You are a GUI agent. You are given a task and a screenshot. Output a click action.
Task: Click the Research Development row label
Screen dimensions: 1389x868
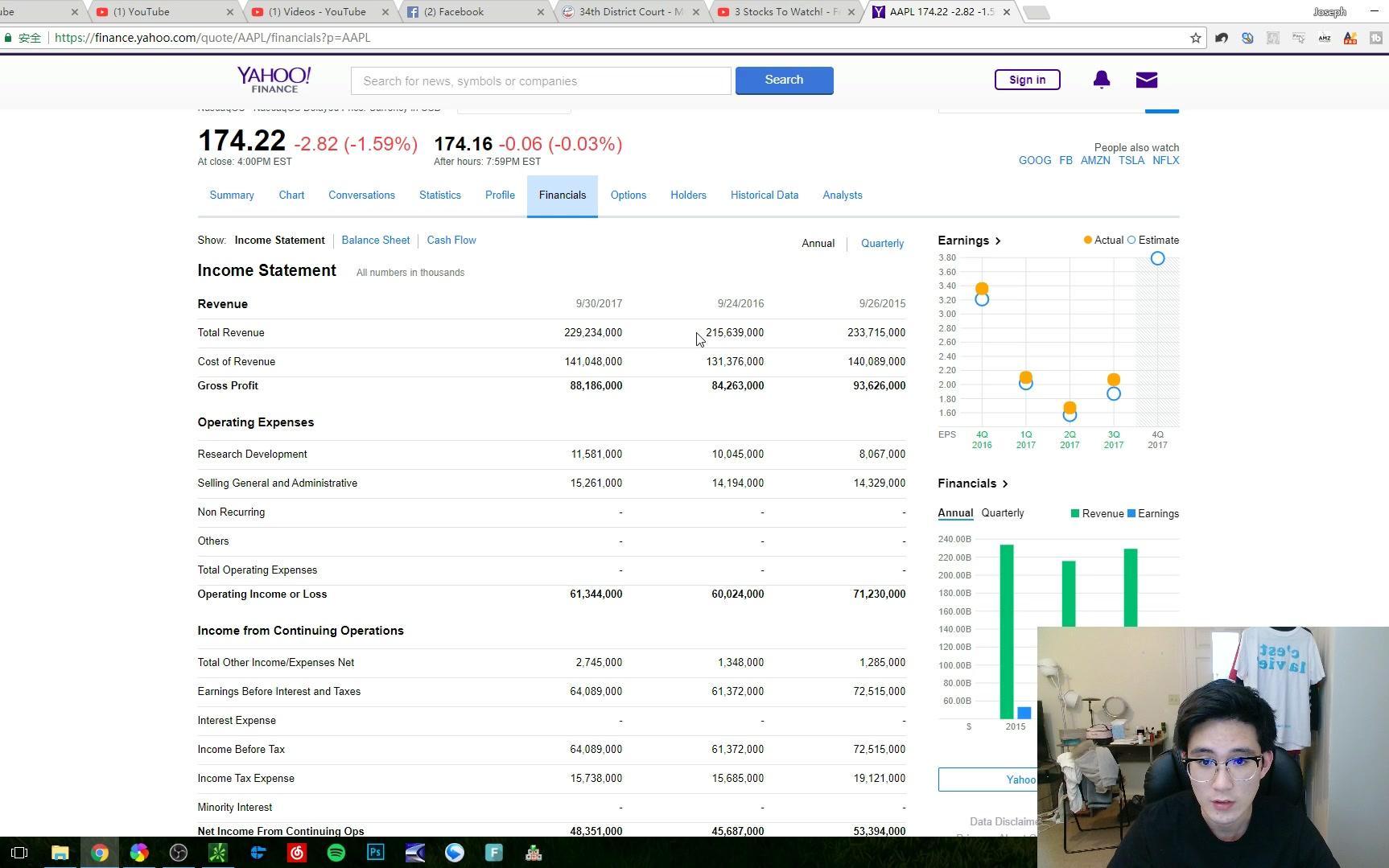(253, 455)
